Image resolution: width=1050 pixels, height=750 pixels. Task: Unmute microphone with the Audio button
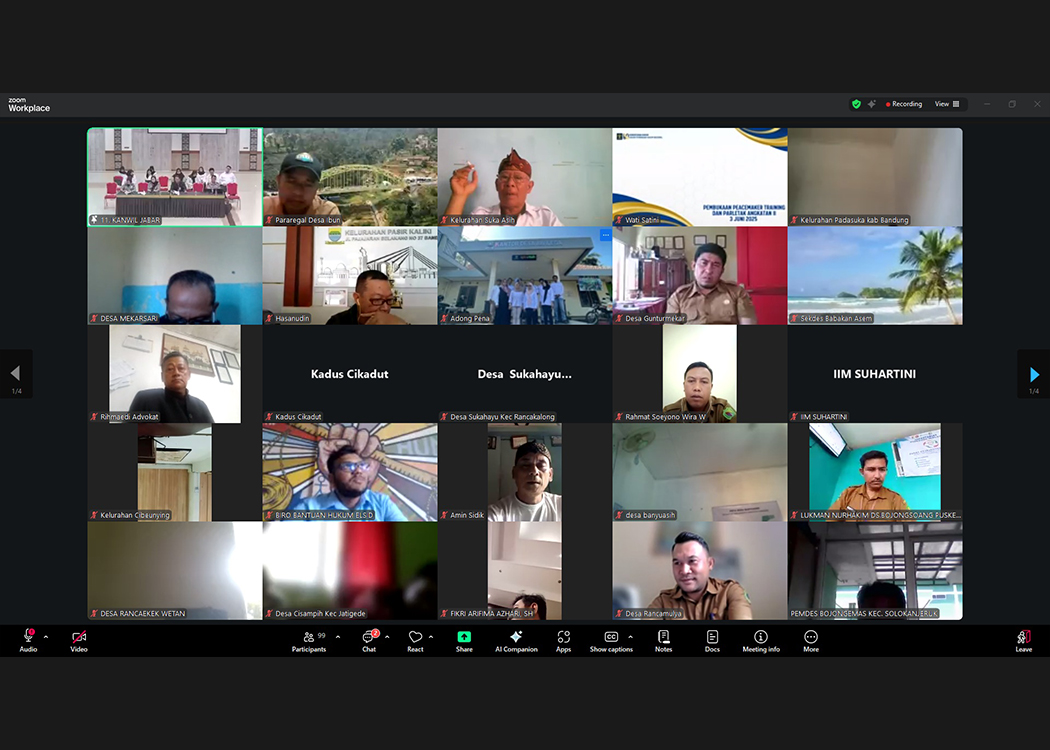28,641
